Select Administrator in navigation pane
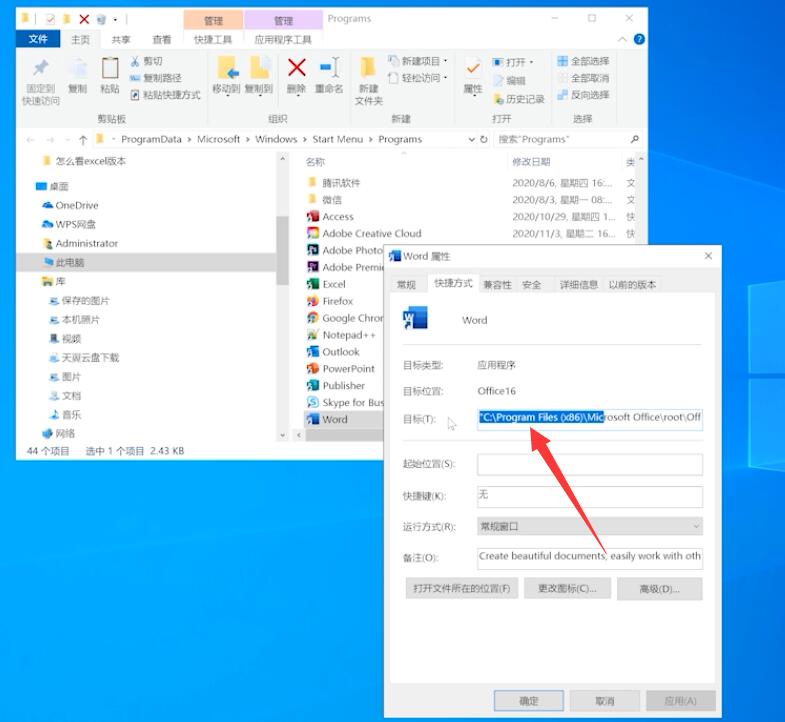This screenshot has width=785, height=722. pyautogui.click(x=80, y=243)
